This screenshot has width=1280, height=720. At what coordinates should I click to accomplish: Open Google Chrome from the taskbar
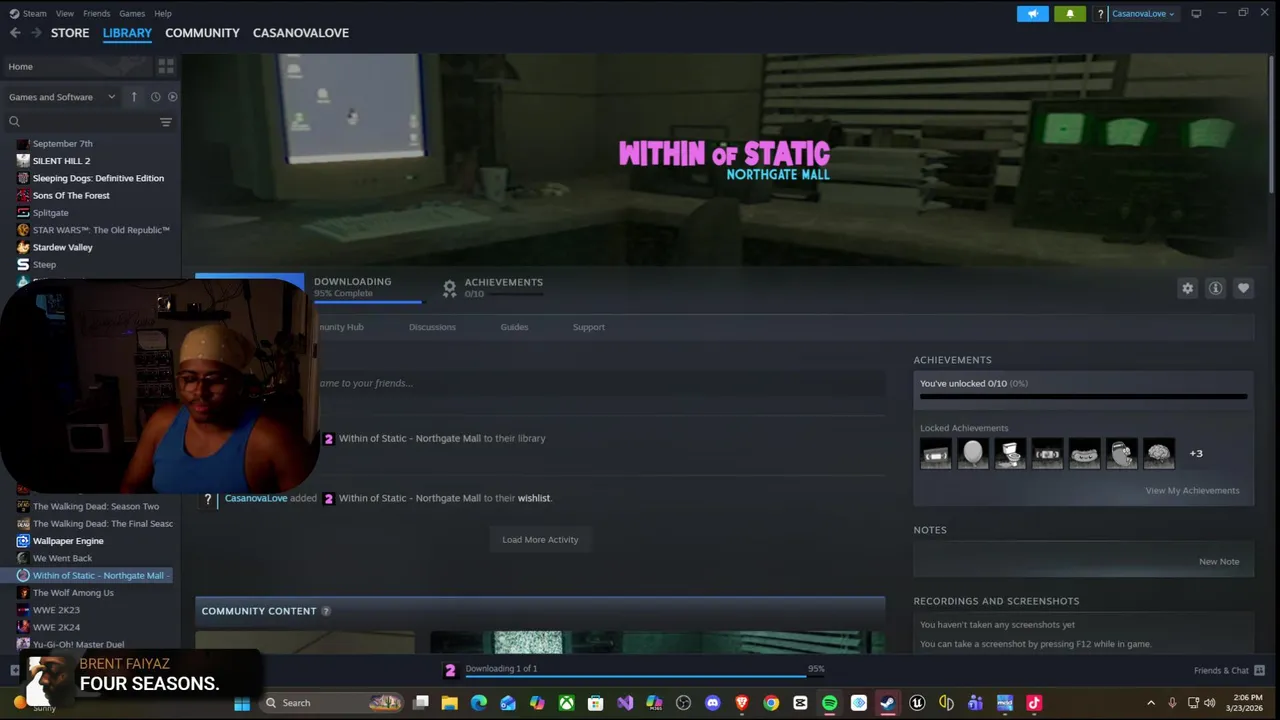(771, 703)
